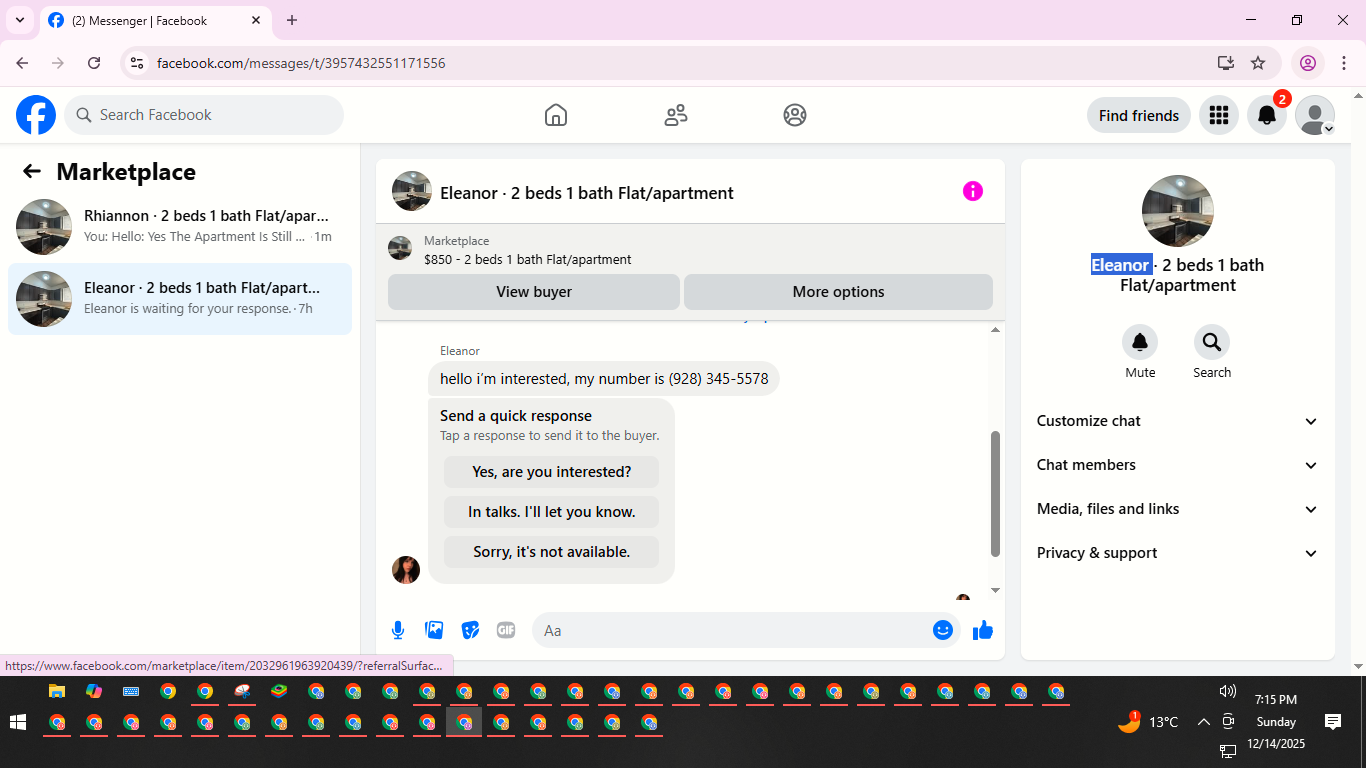Open the Windows notification center icon

click(x=1333, y=721)
